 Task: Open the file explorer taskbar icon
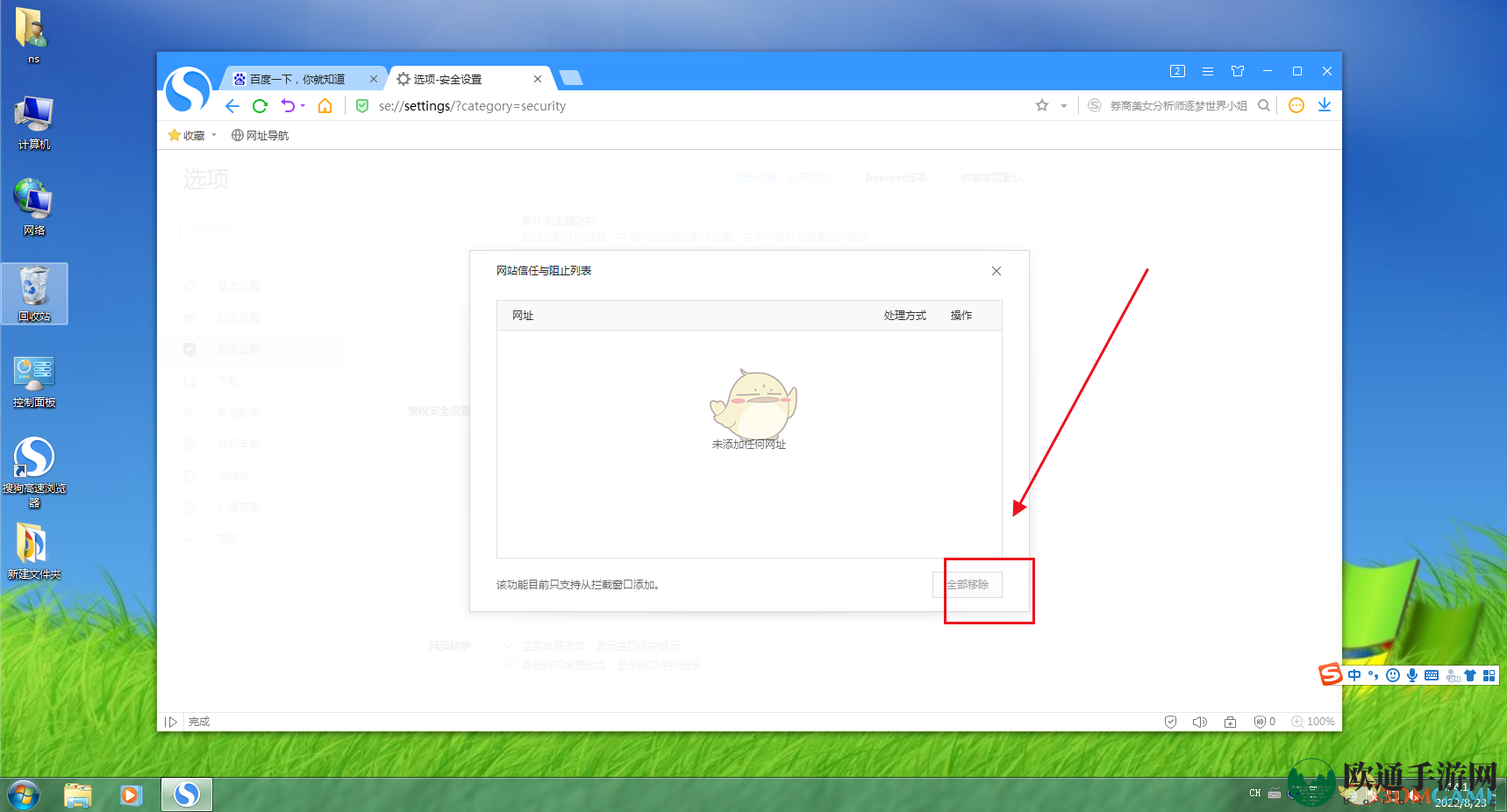[x=78, y=795]
